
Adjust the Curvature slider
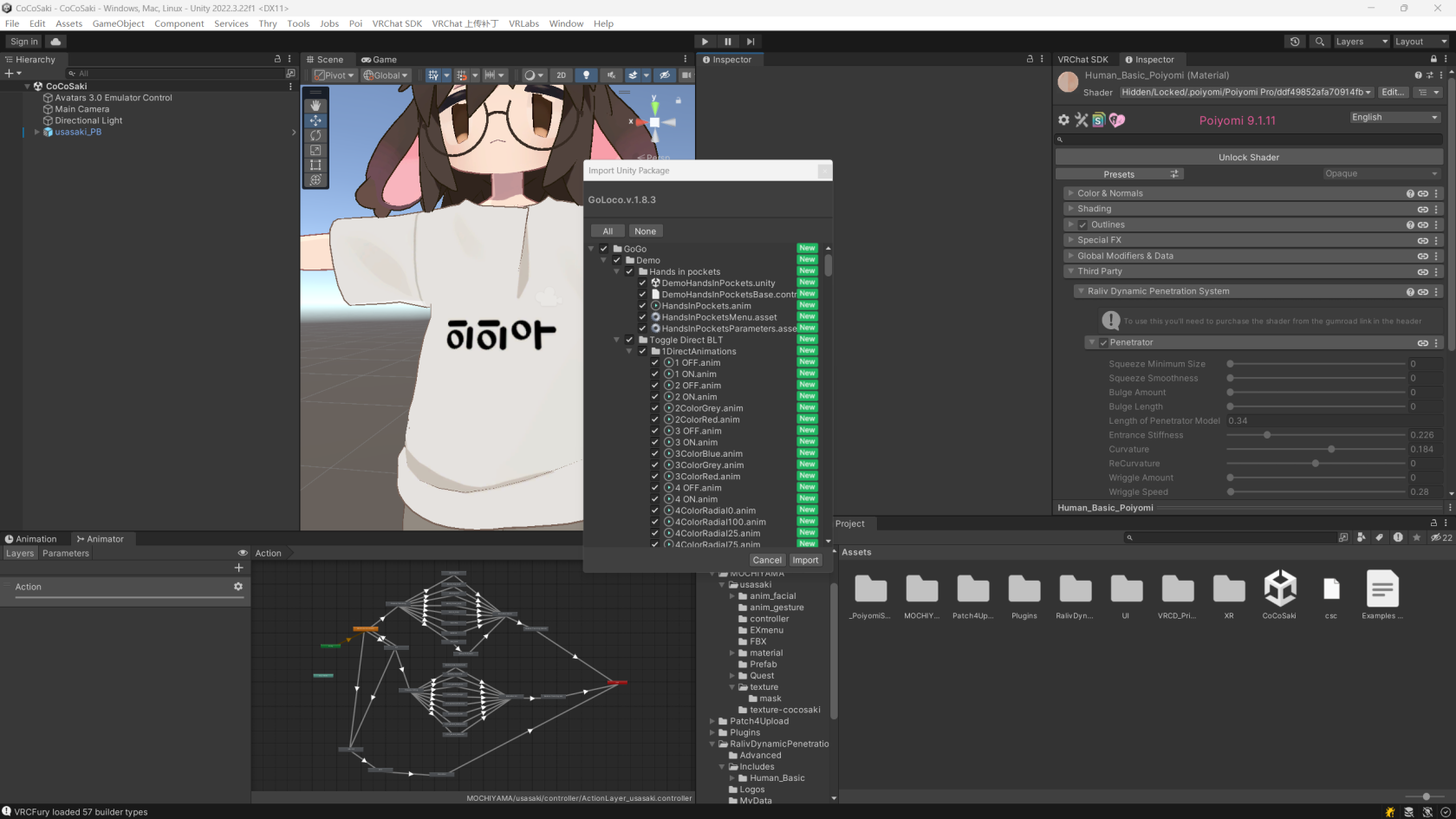click(1316, 449)
